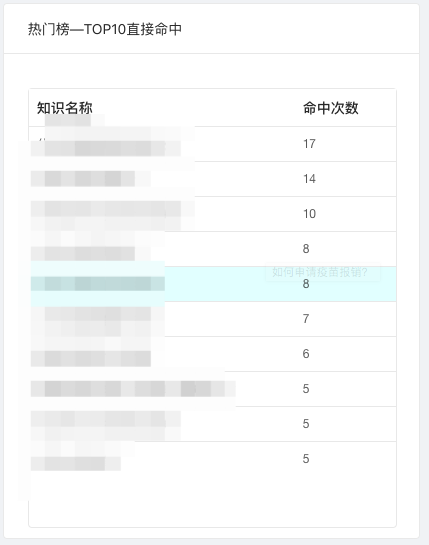
Task: Click the 8 in the non-highlighted row
Action: click(306, 249)
